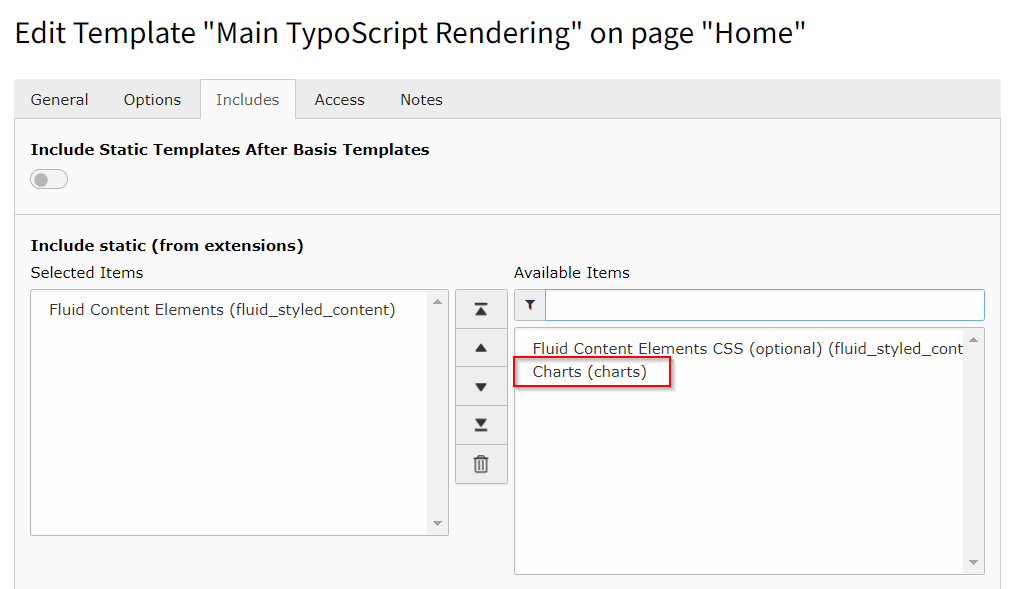Screen dimensions: 1013x589
Task: Click the move item up arrow
Action: 481,347
